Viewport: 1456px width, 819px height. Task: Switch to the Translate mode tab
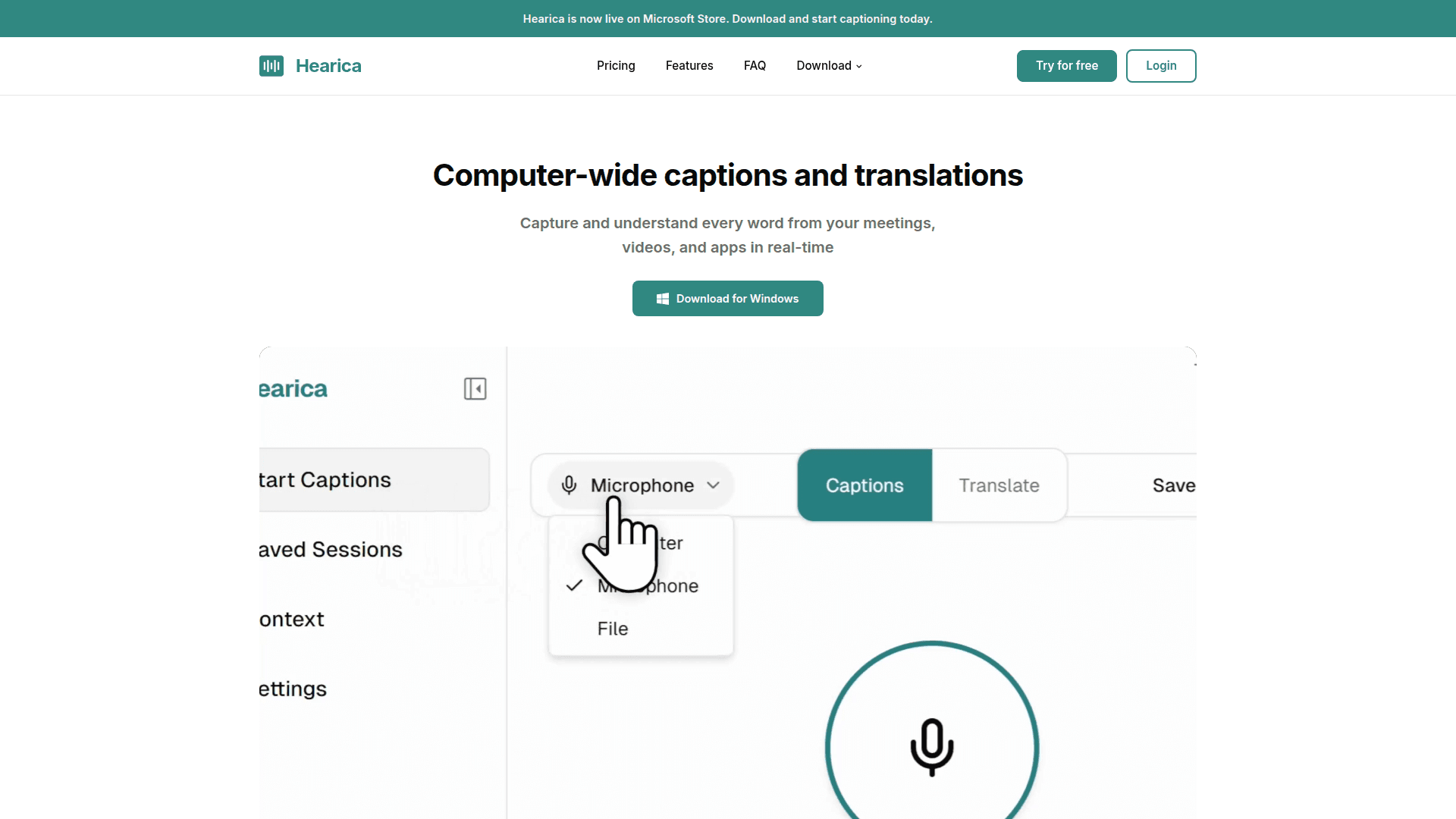click(999, 485)
